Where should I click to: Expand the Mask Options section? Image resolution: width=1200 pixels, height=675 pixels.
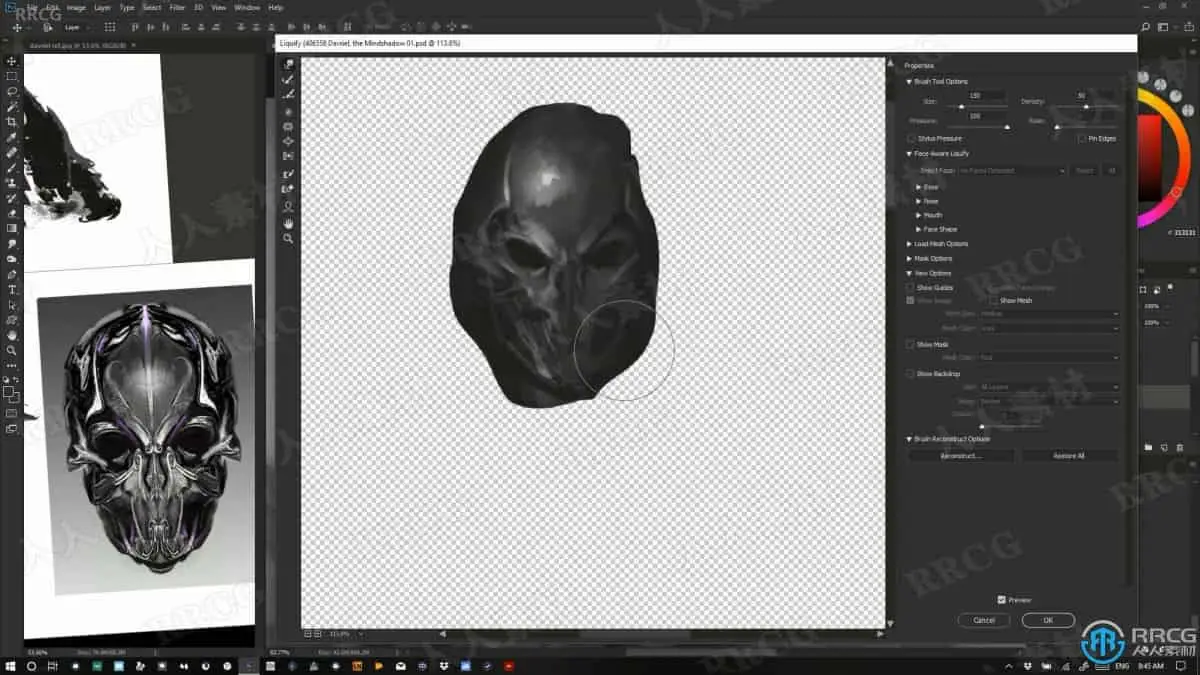909,259
